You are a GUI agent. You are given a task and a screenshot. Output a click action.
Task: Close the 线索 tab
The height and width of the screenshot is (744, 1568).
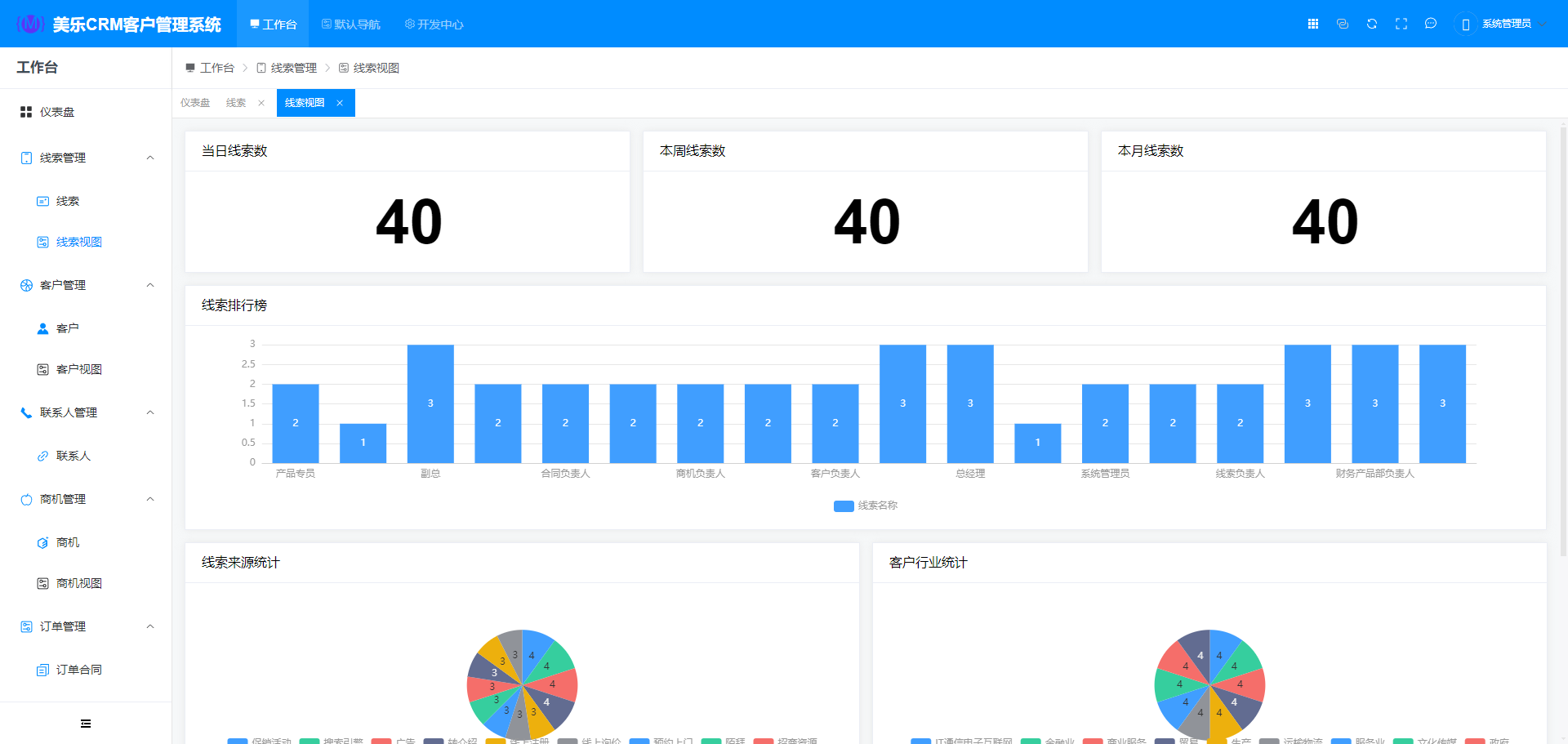(x=261, y=103)
